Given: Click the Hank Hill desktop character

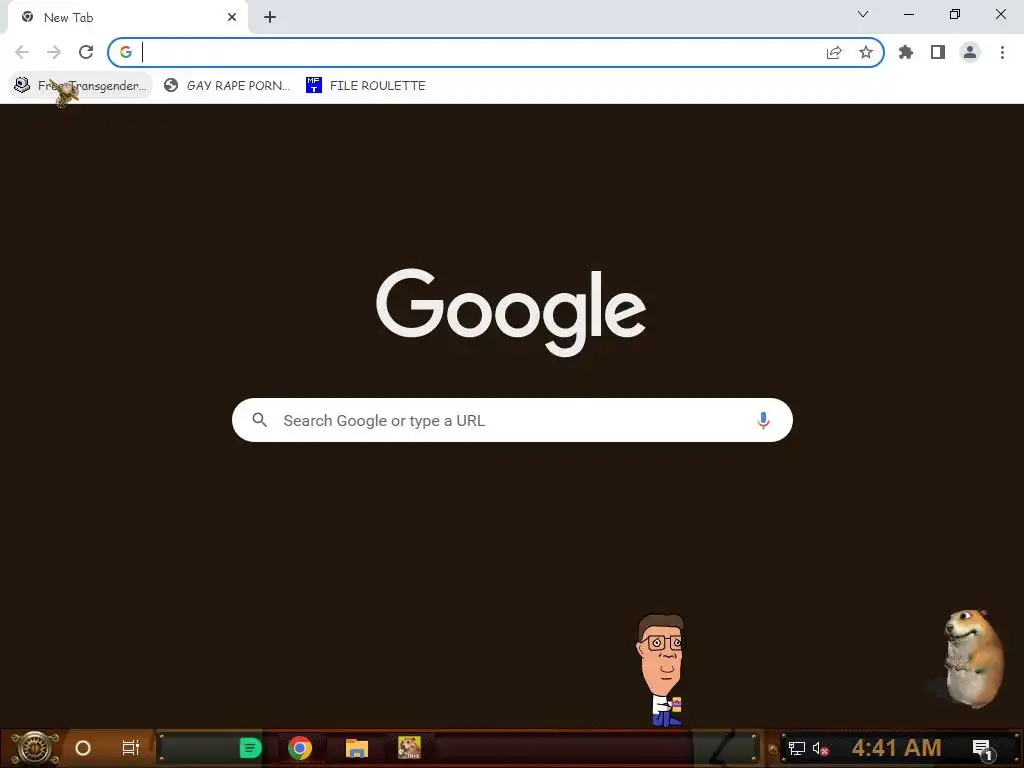Looking at the screenshot, I should pos(662,669).
